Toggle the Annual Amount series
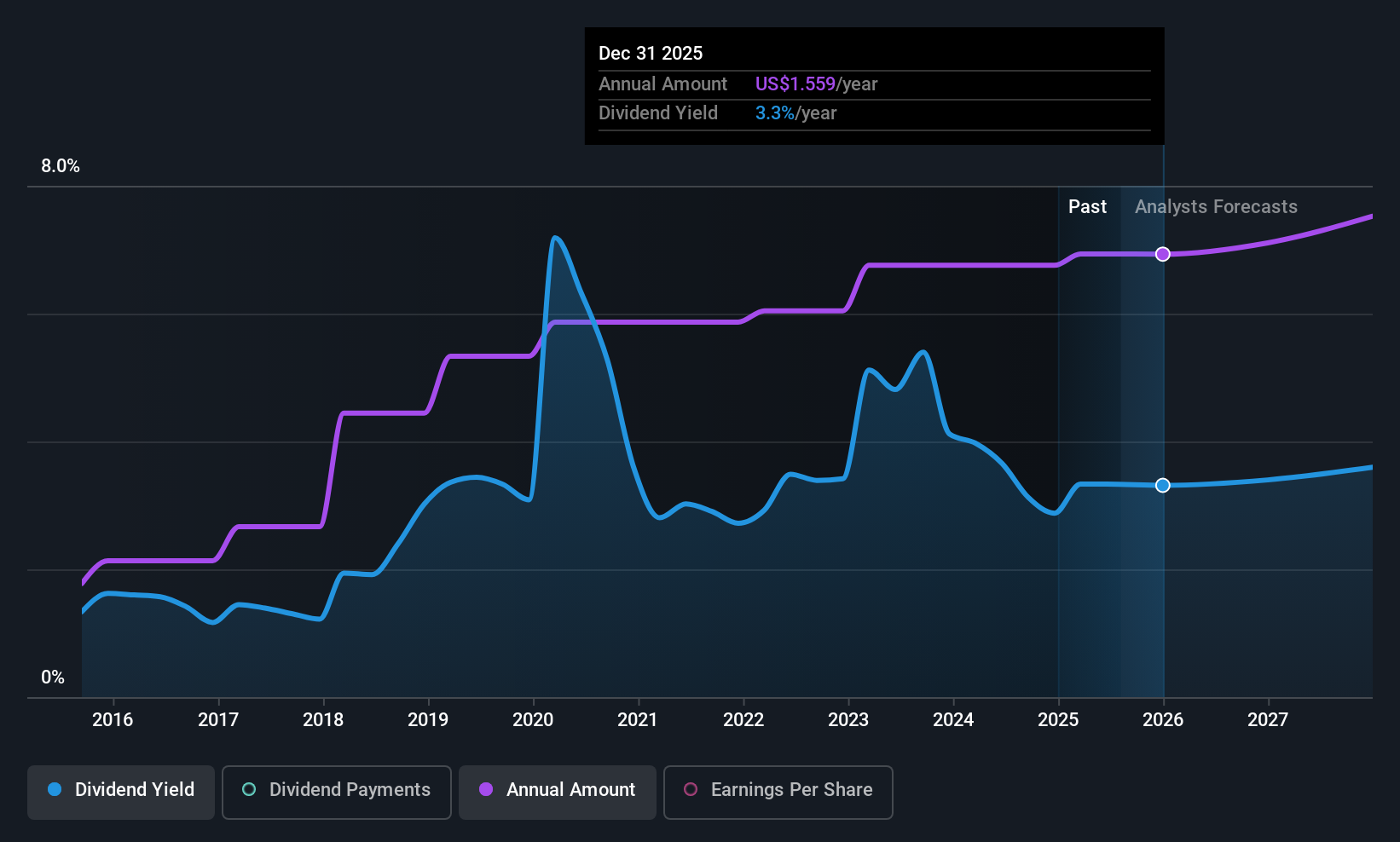The width and height of the screenshot is (1400, 842). click(558, 793)
